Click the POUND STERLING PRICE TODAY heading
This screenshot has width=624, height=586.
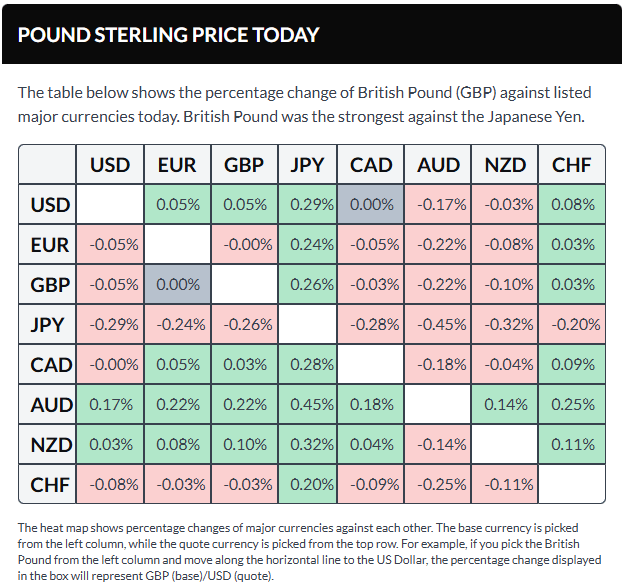[168, 35]
